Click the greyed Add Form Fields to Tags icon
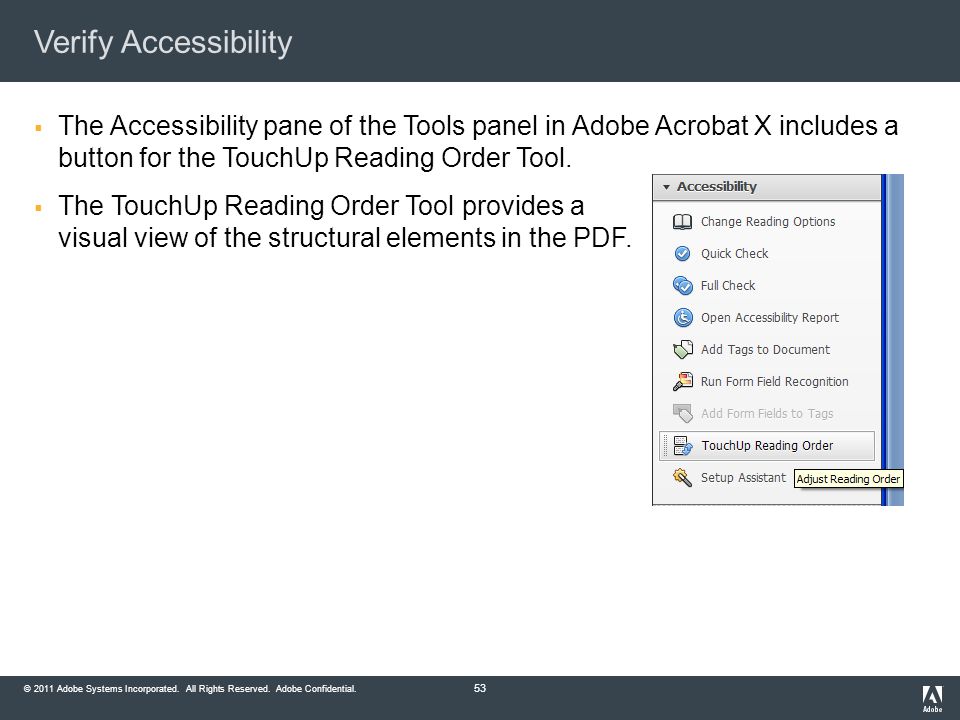This screenshot has width=960, height=720. (x=683, y=413)
